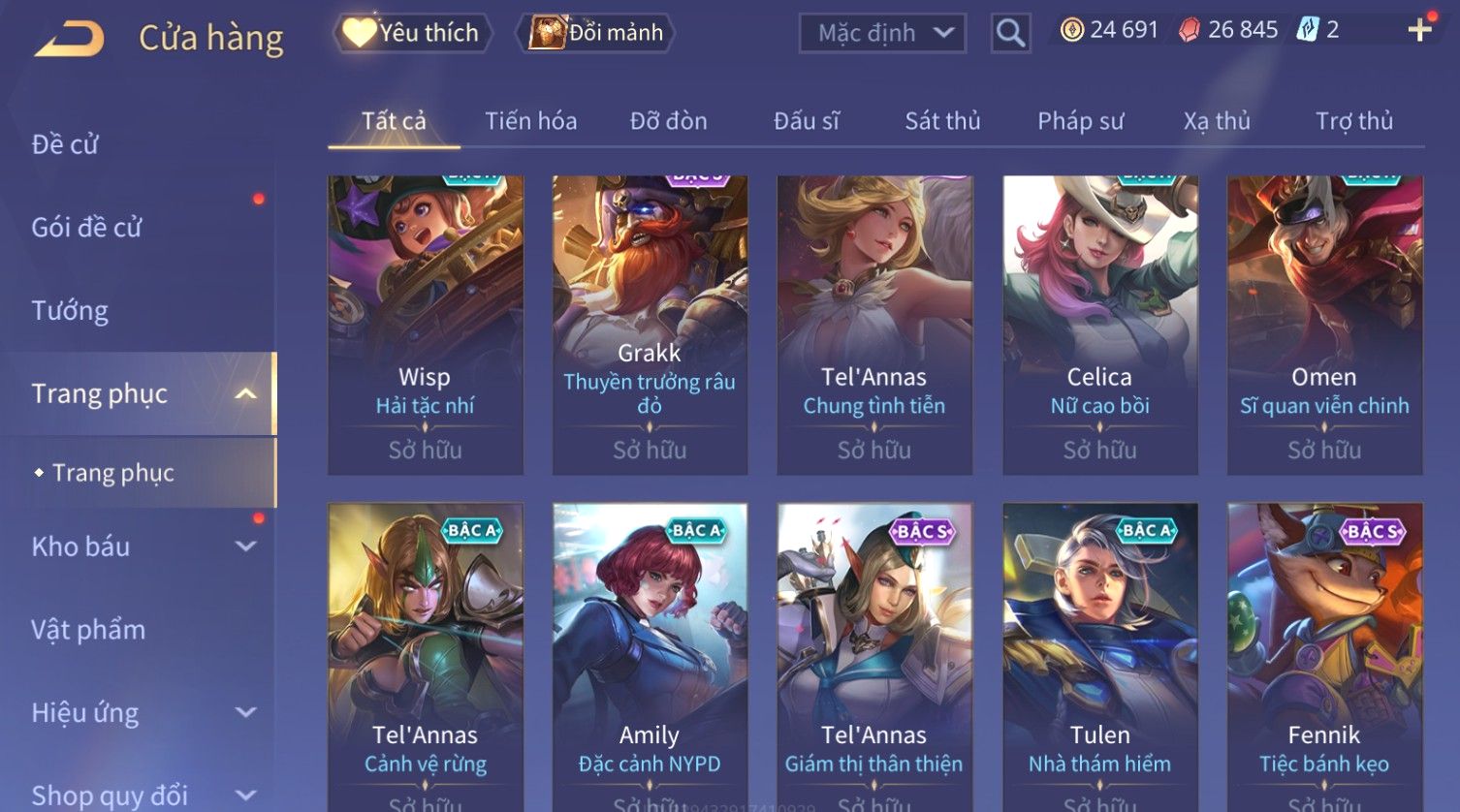Viewport: 1460px width, 812px height.
Task: Switch to the Pháp sư tab
Action: click(1080, 121)
